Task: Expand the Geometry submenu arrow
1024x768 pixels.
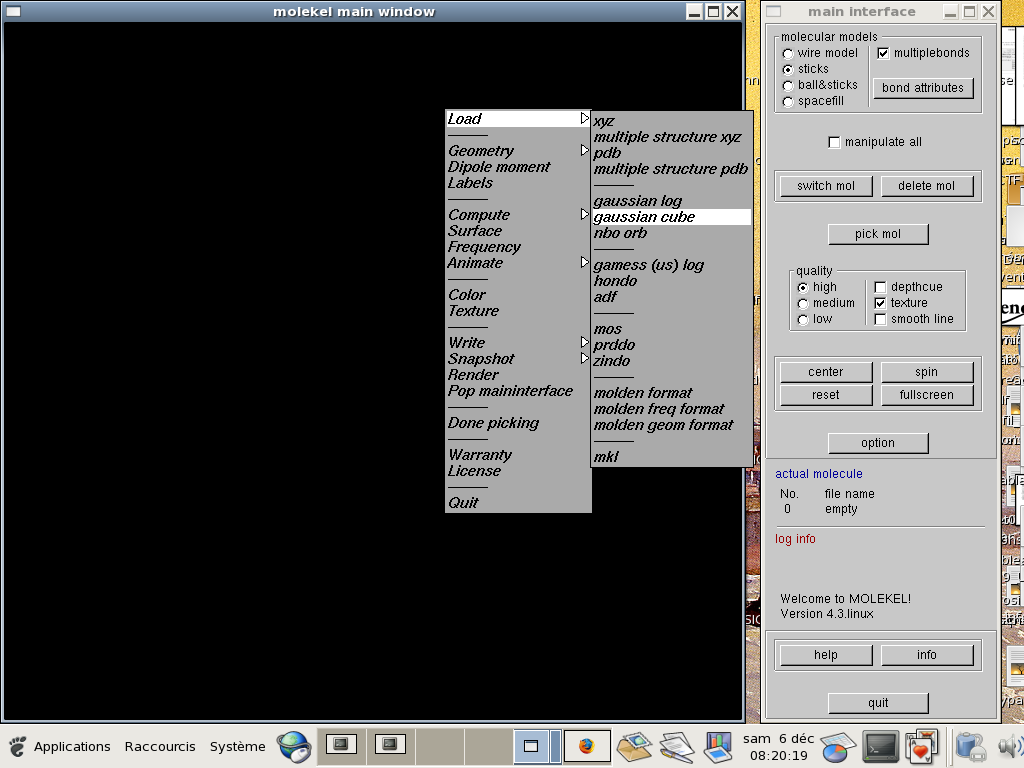Action: tap(584, 150)
